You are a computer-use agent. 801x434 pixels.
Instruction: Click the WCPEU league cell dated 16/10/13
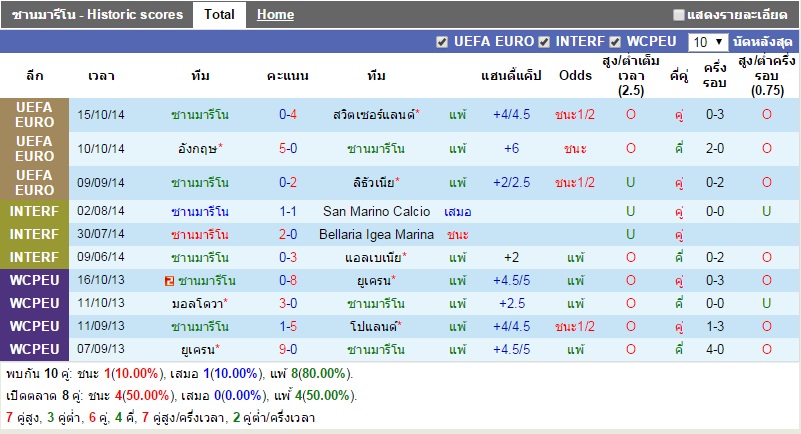pyautogui.click(x=35, y=280)
